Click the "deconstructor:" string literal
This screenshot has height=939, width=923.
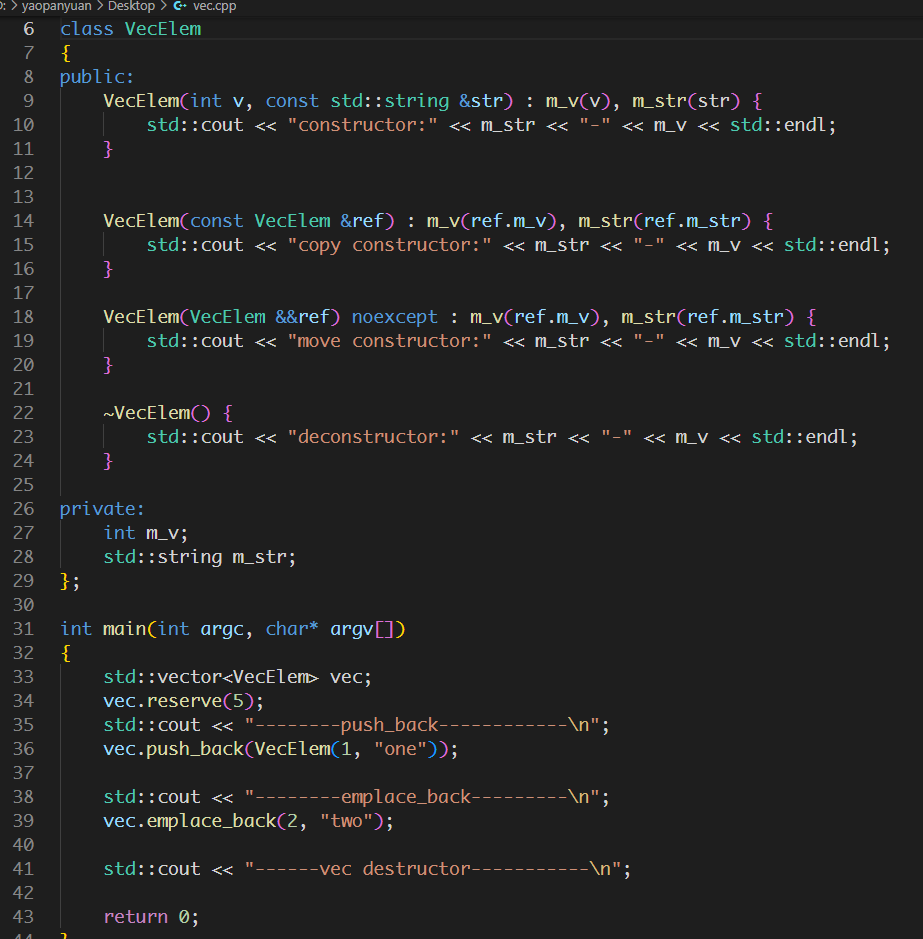coord(374,437)
